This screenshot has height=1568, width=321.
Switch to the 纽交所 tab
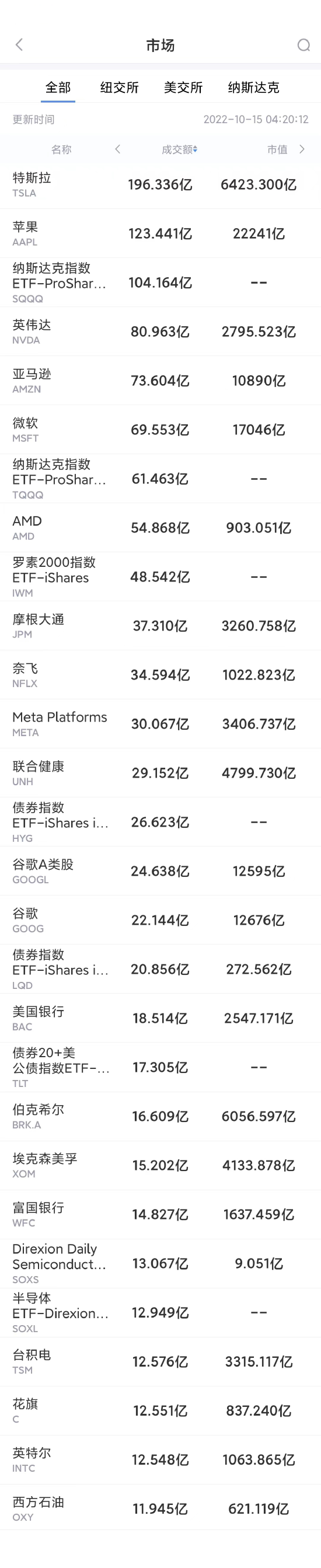click(120, 88)
